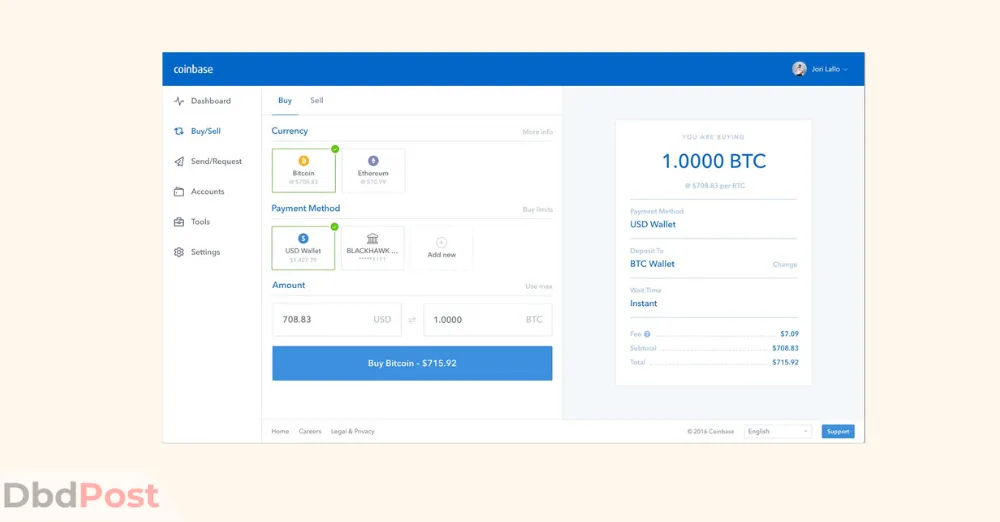The image size is (1000, 522).
Task: Click the Instant wait time text
Action: click(643, 304)
